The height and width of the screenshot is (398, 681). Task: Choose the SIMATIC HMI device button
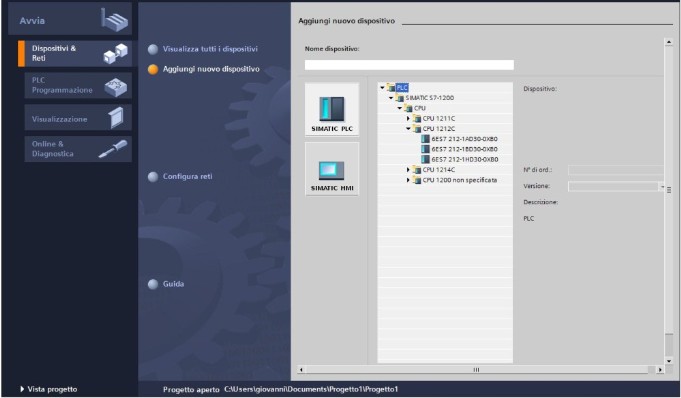tap(332, 169)
